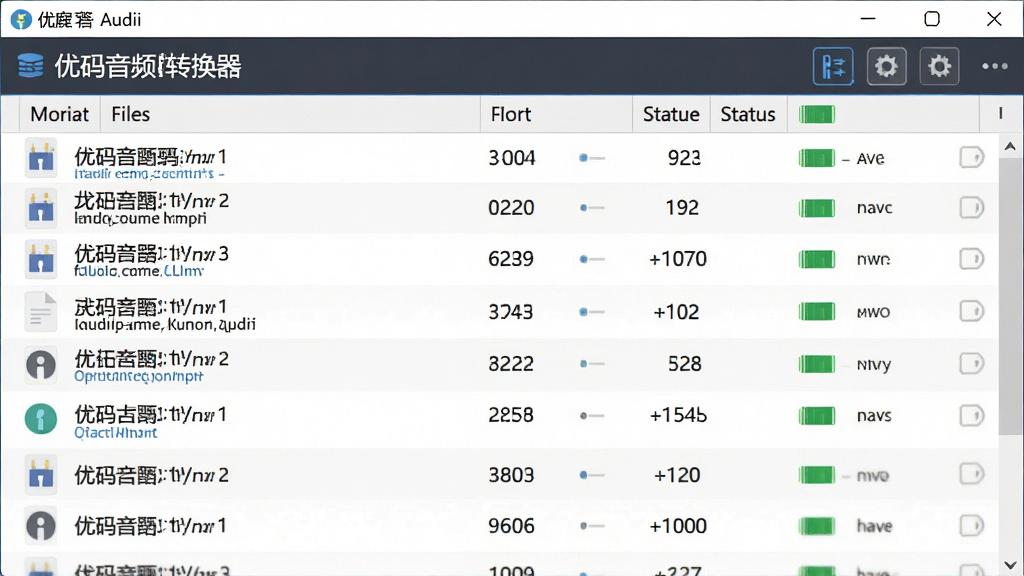Select the value 923 in the Statue column
The width and height of the screenshot is (1024, 576).
684,158
